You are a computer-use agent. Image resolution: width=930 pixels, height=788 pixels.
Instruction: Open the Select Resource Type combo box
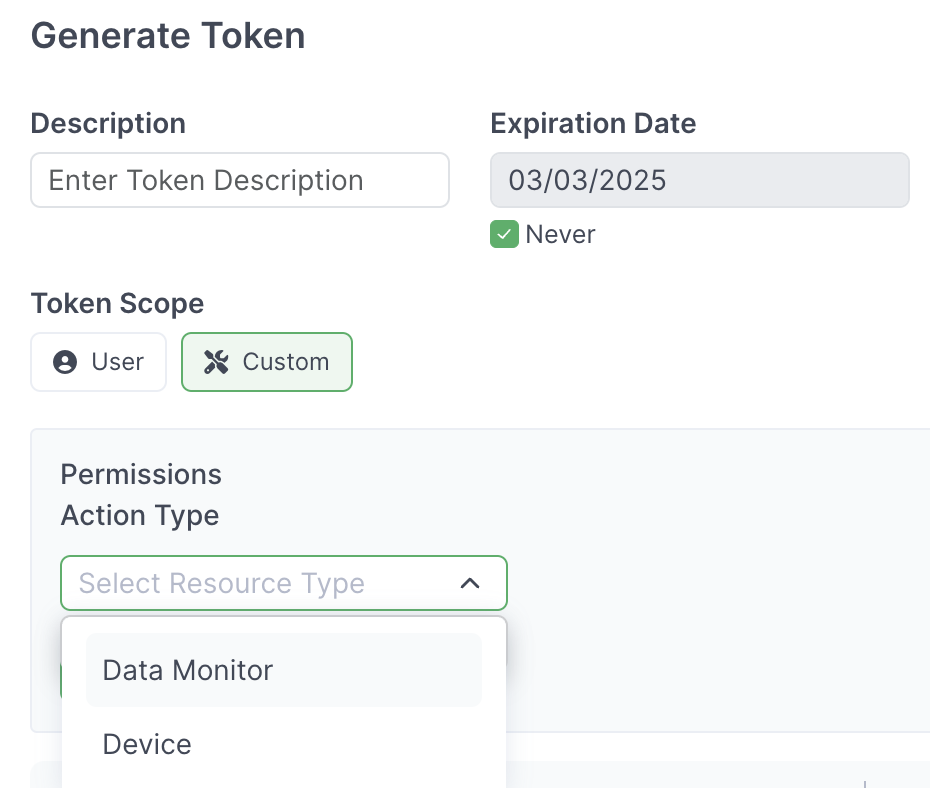pyautogui.click(x=284, y=583)
